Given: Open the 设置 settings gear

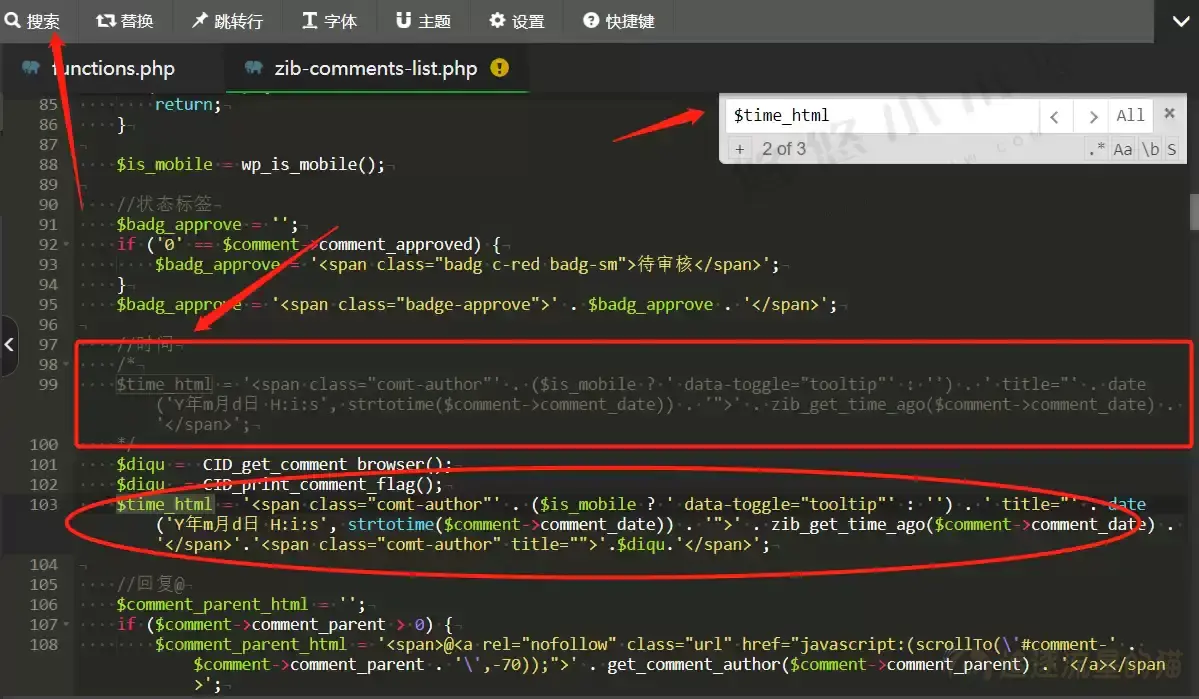Looking at the screenshot, I should point(516,21).
